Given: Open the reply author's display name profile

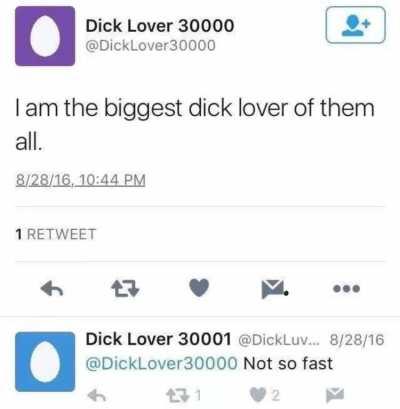Looking at the screenshot, I should tap(158, 339).
